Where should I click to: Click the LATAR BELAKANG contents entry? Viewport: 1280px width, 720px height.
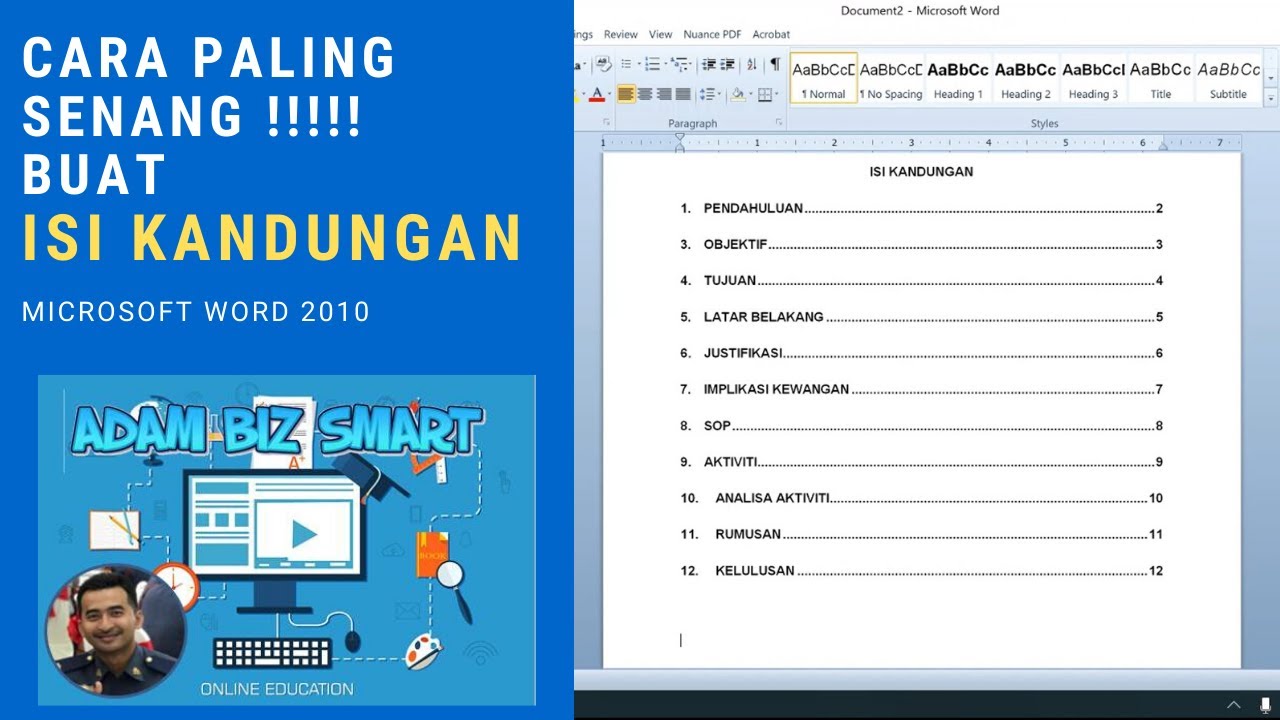pyautogui.click(x=921, y=317)
